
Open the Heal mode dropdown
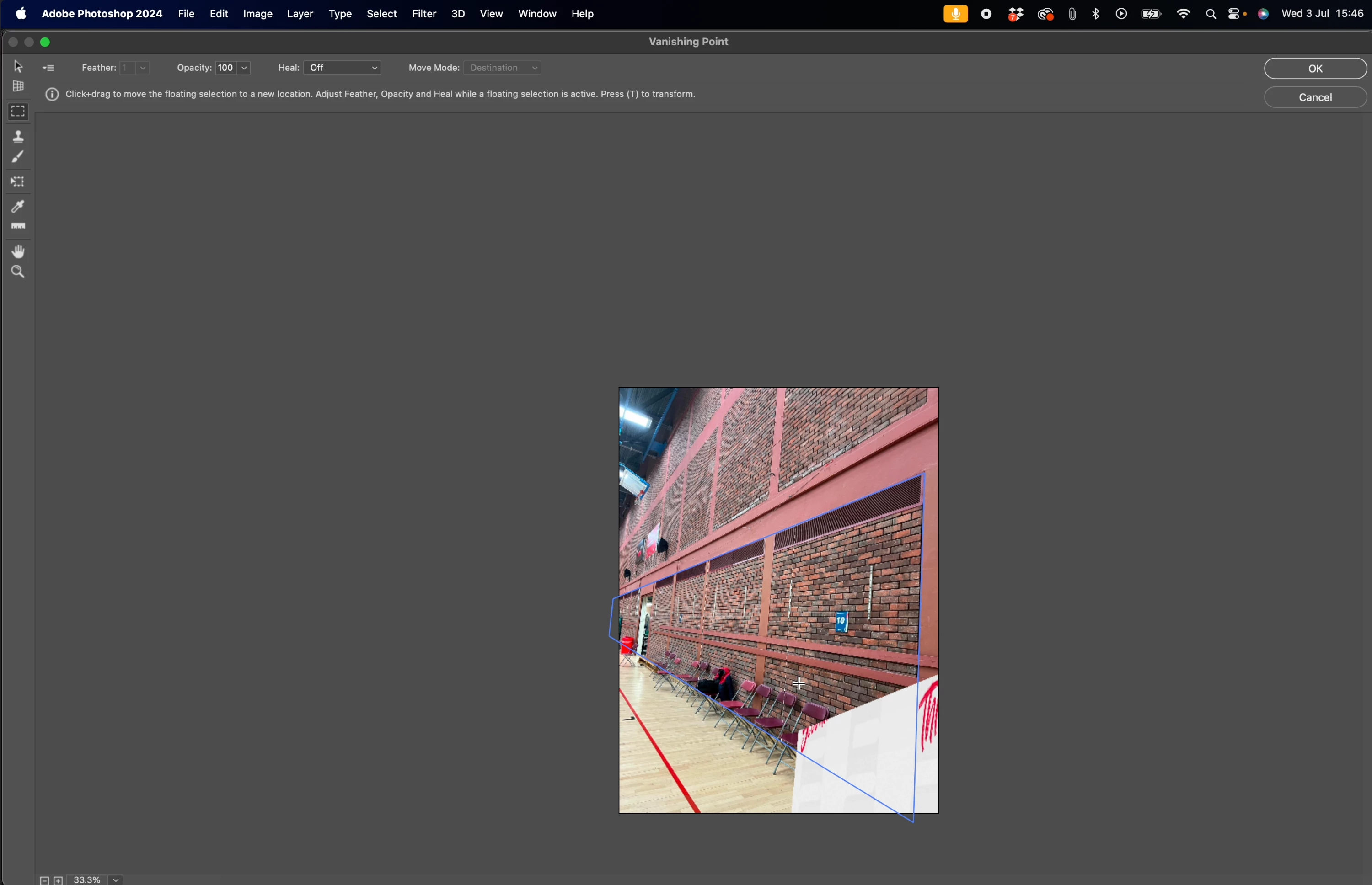click(344, 69)
